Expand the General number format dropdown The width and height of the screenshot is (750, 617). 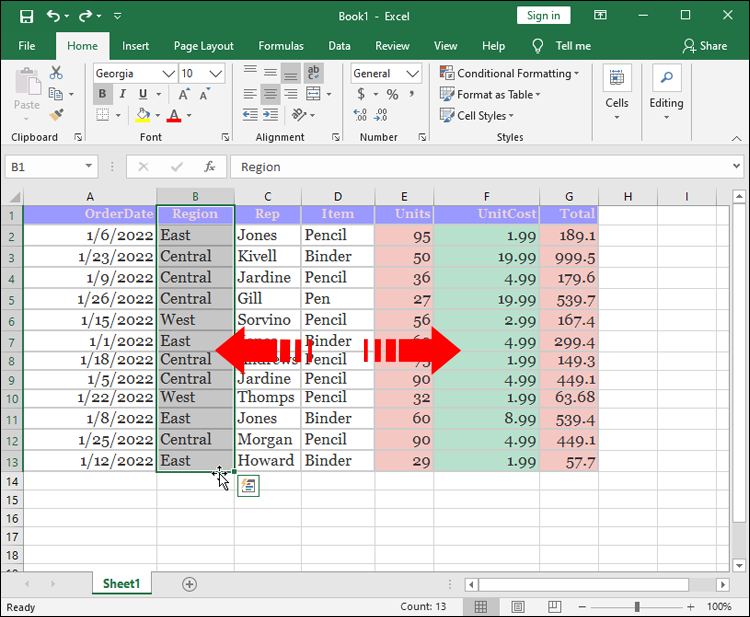tap(412, 74)
